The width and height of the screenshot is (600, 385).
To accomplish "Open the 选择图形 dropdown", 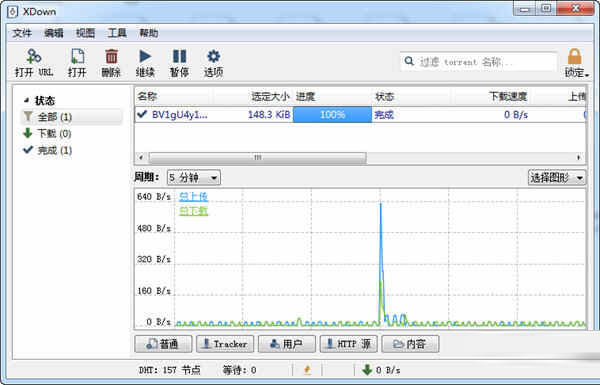I will 557,177.
